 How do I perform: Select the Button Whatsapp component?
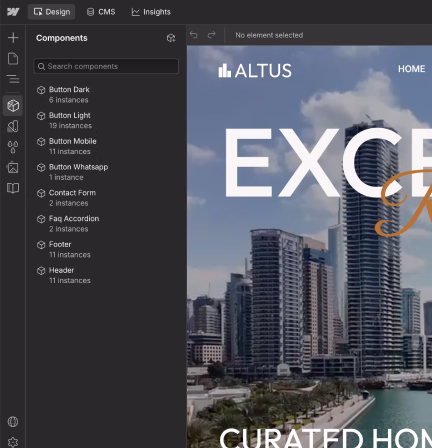click(106, 172)
